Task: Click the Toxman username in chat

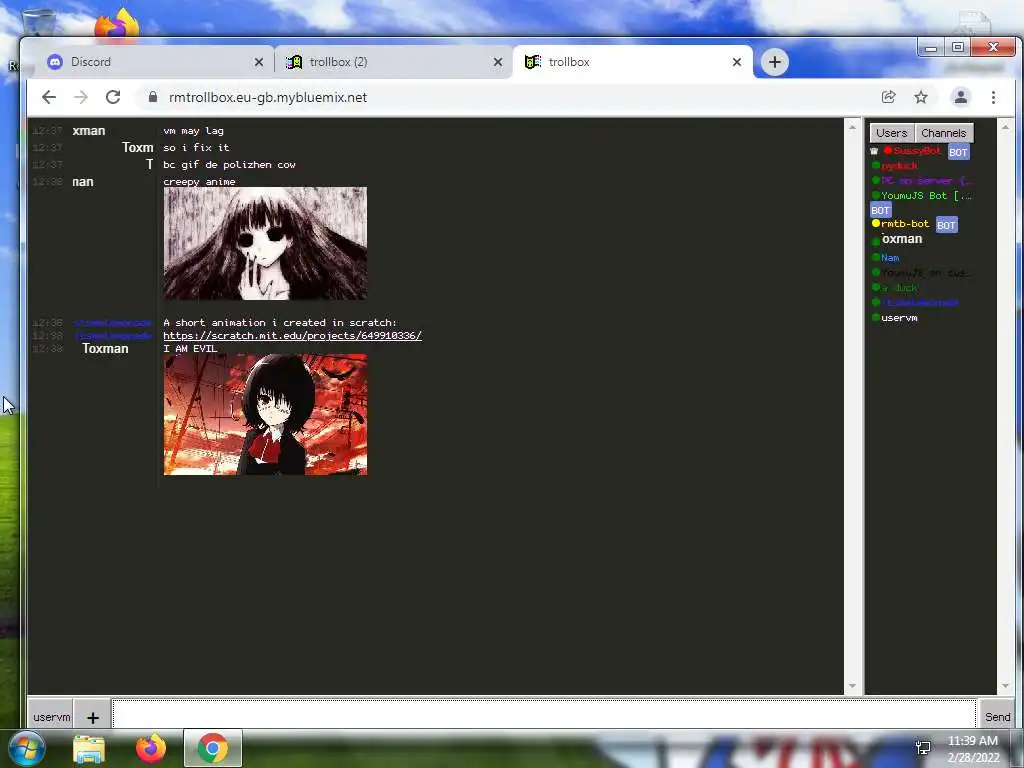Action: [x=105, y=349]
